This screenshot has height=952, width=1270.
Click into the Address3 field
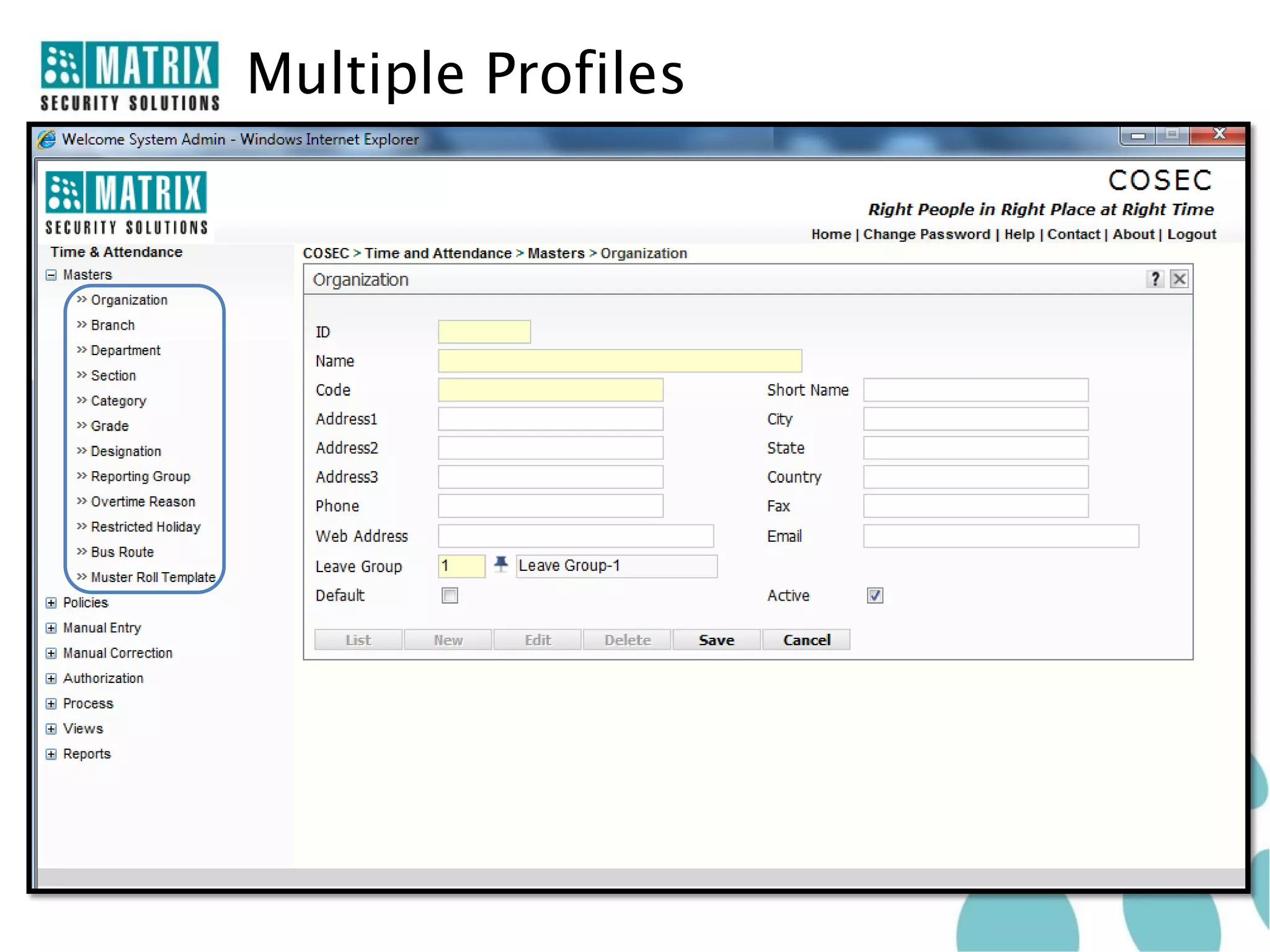pos(551,477)
